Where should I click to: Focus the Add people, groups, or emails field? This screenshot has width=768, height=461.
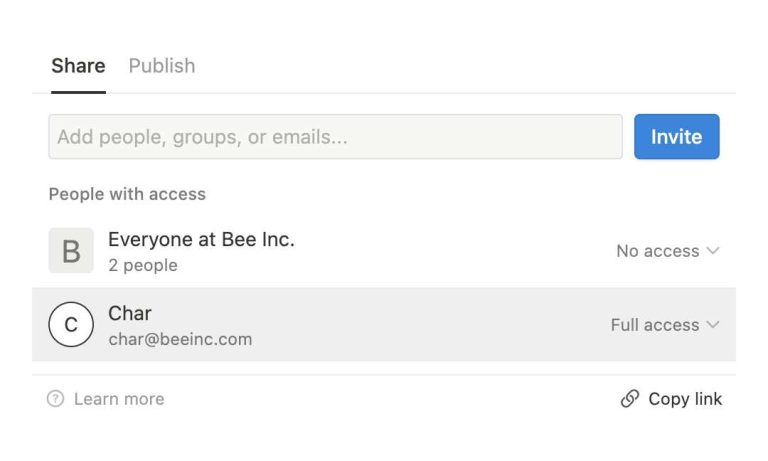[335, 137]
